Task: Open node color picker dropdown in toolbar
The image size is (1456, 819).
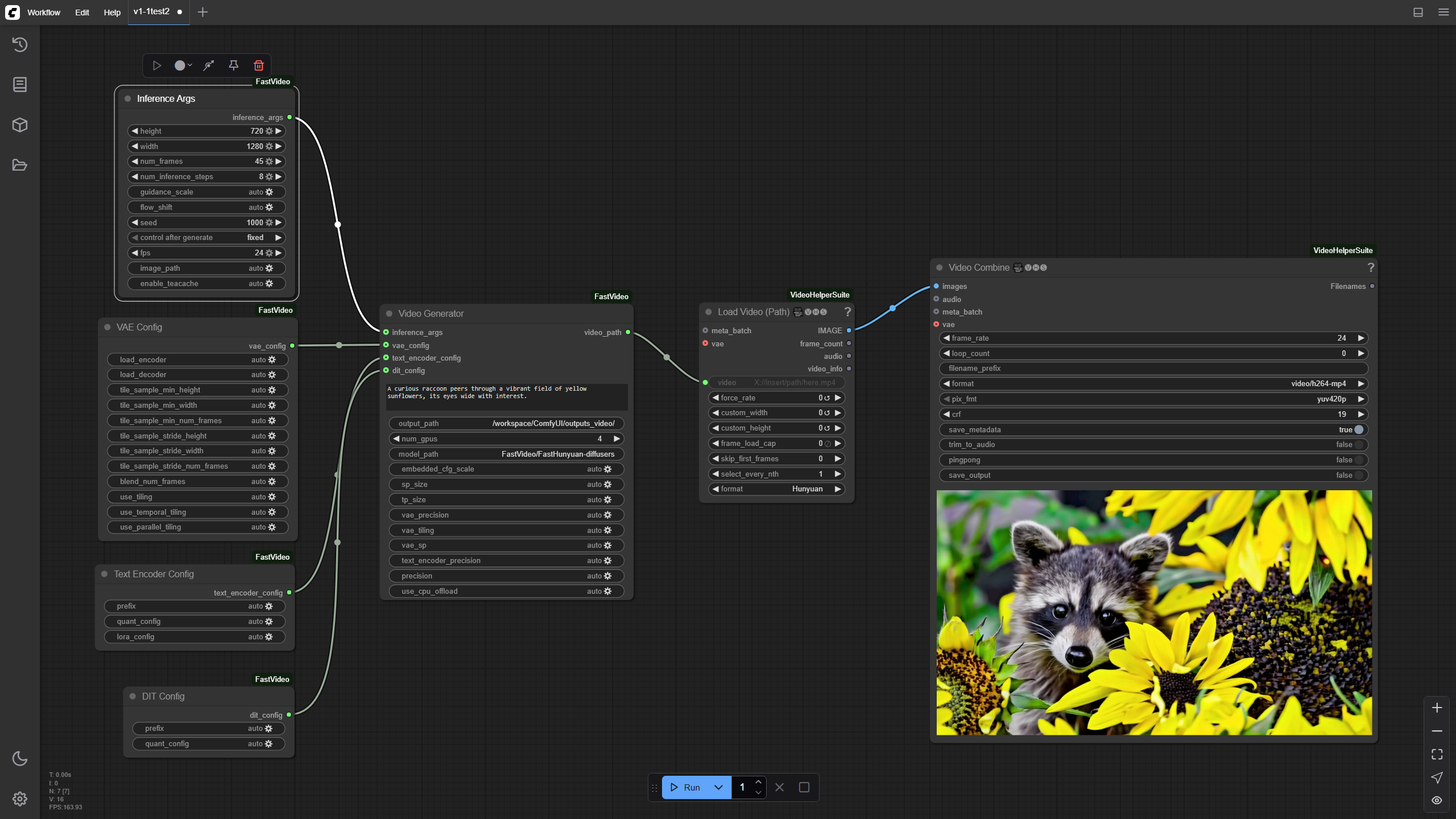Action: pyautogui.click(x=183, y=65)
